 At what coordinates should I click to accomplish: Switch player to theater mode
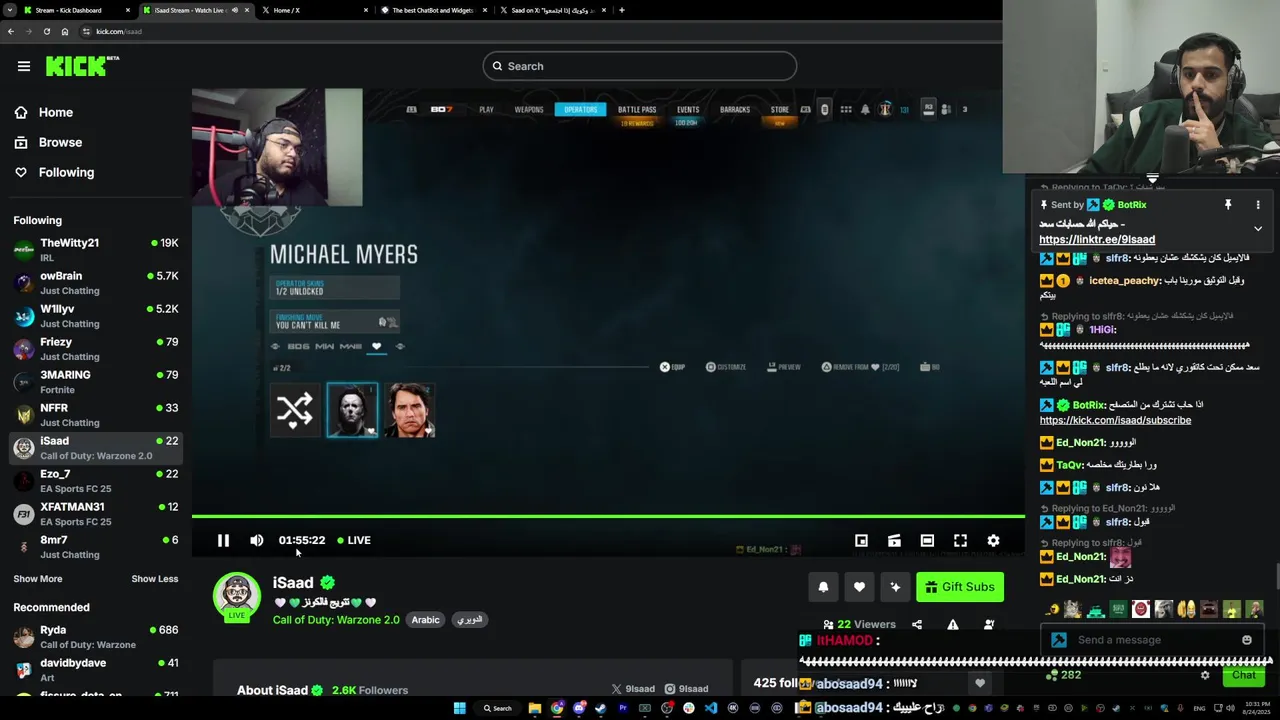tap(927, 540)
